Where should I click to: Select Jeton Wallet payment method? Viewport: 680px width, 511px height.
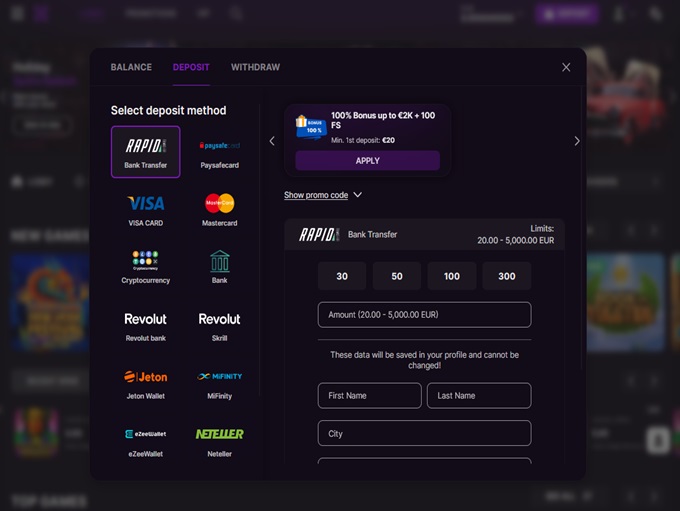click(146, 383)
